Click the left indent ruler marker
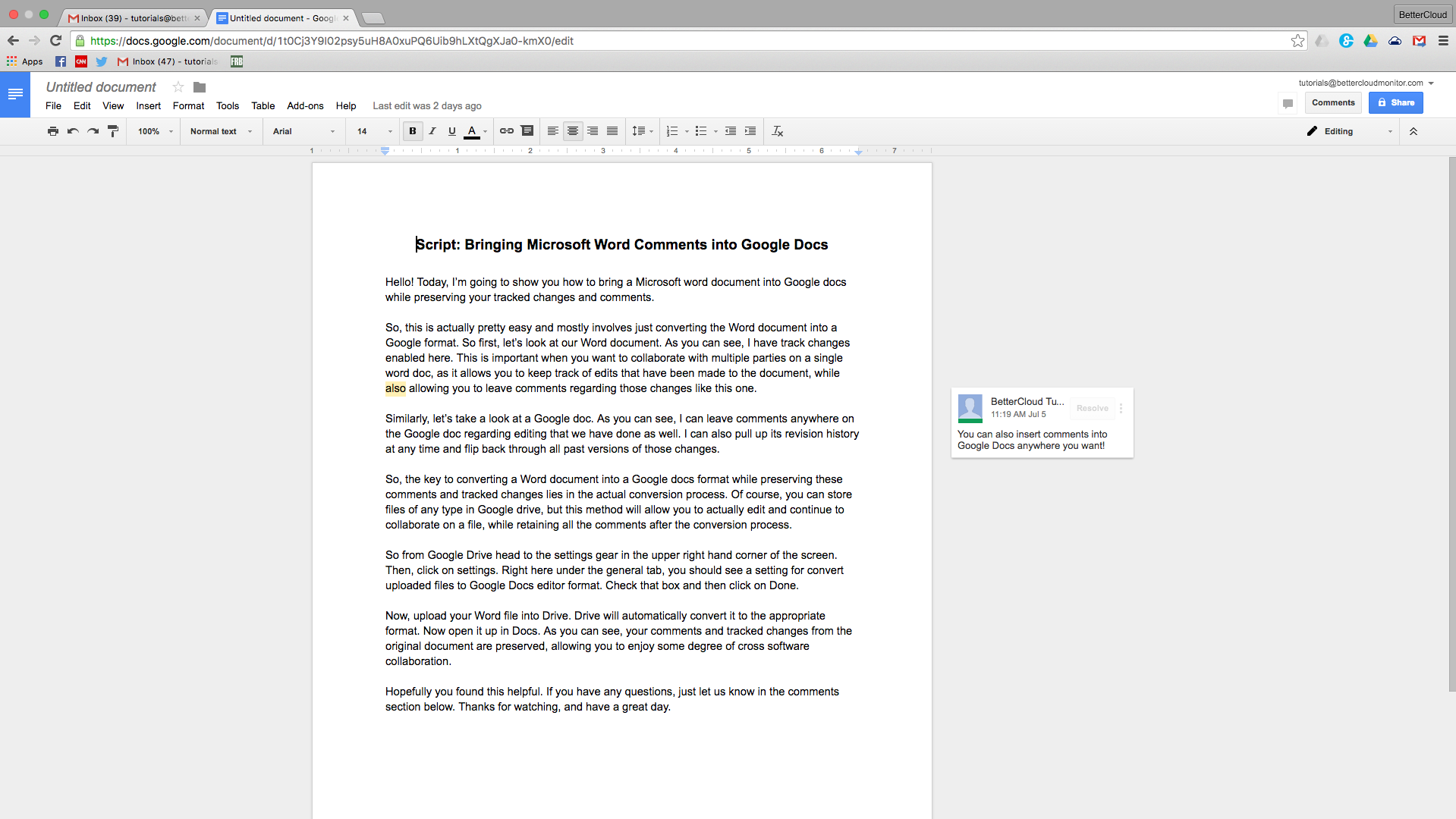The image size is (1456, 819). 385,152
